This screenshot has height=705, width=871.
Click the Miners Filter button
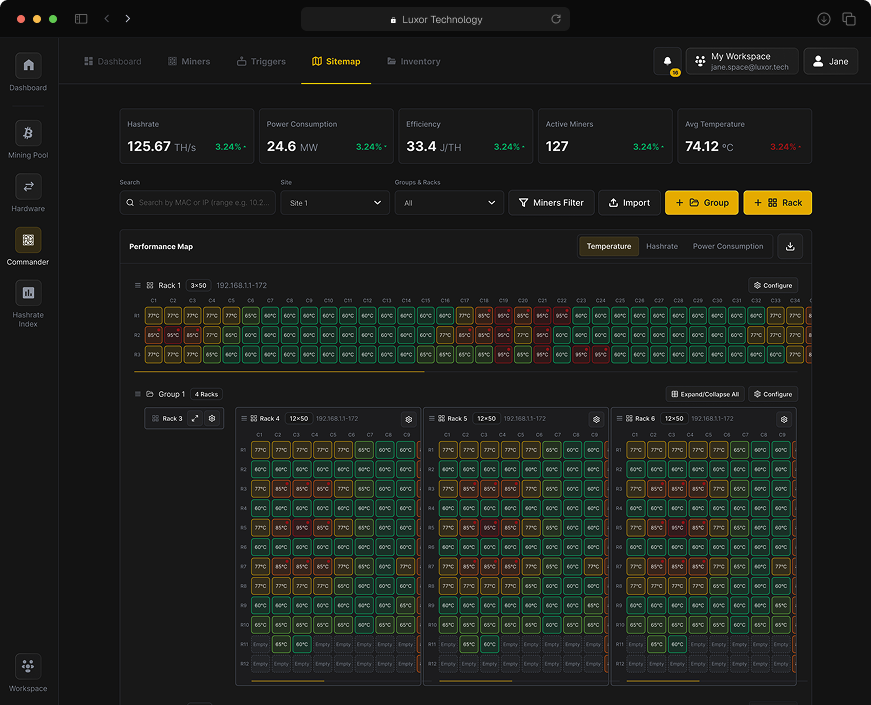(551, 202)
